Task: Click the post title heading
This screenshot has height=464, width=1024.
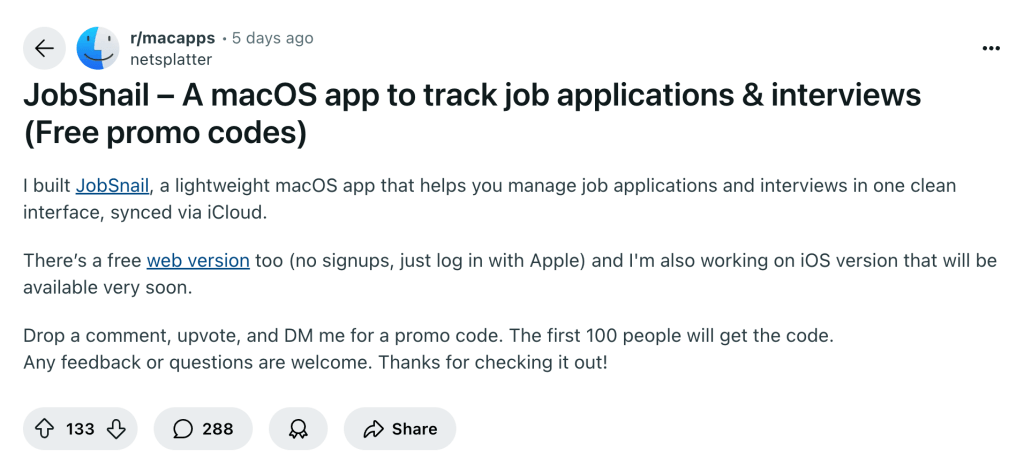Action: [x=472, y=115]
